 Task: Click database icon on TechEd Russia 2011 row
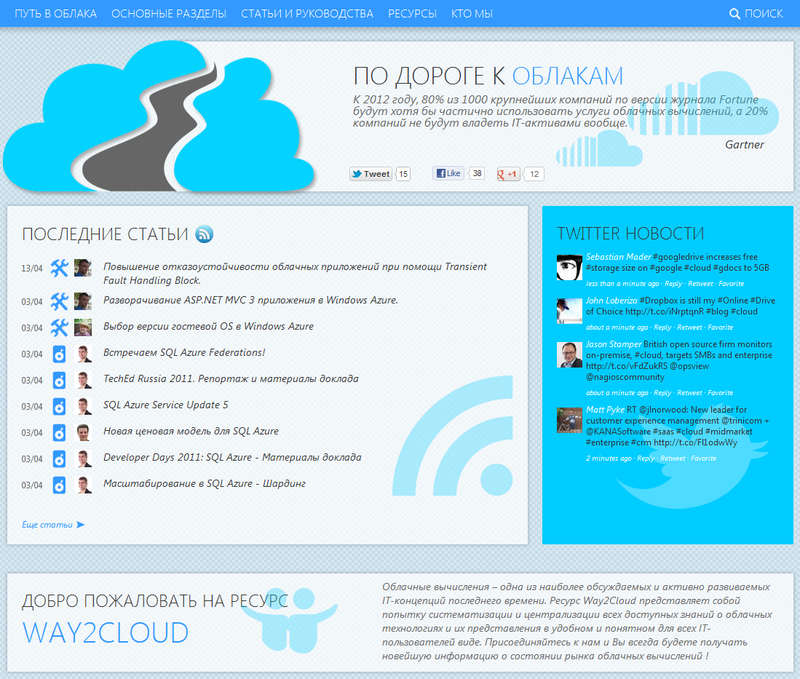[x=59, y=380]
